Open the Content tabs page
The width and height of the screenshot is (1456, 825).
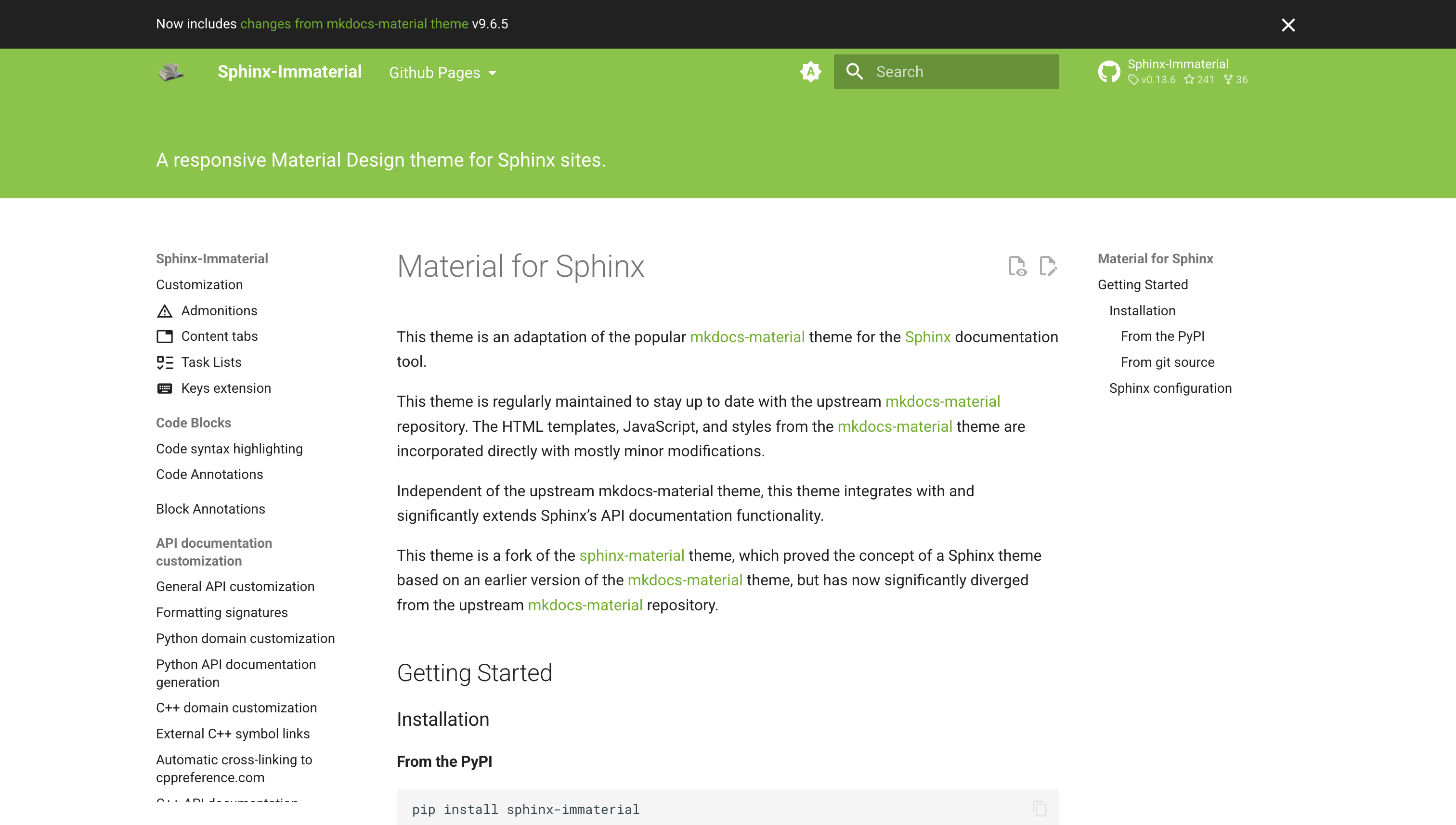pyautogui.click(x=220, y=336)
